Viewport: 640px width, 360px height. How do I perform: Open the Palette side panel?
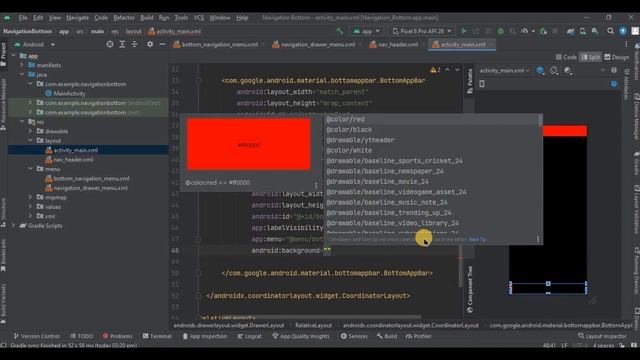pos(470,81)
